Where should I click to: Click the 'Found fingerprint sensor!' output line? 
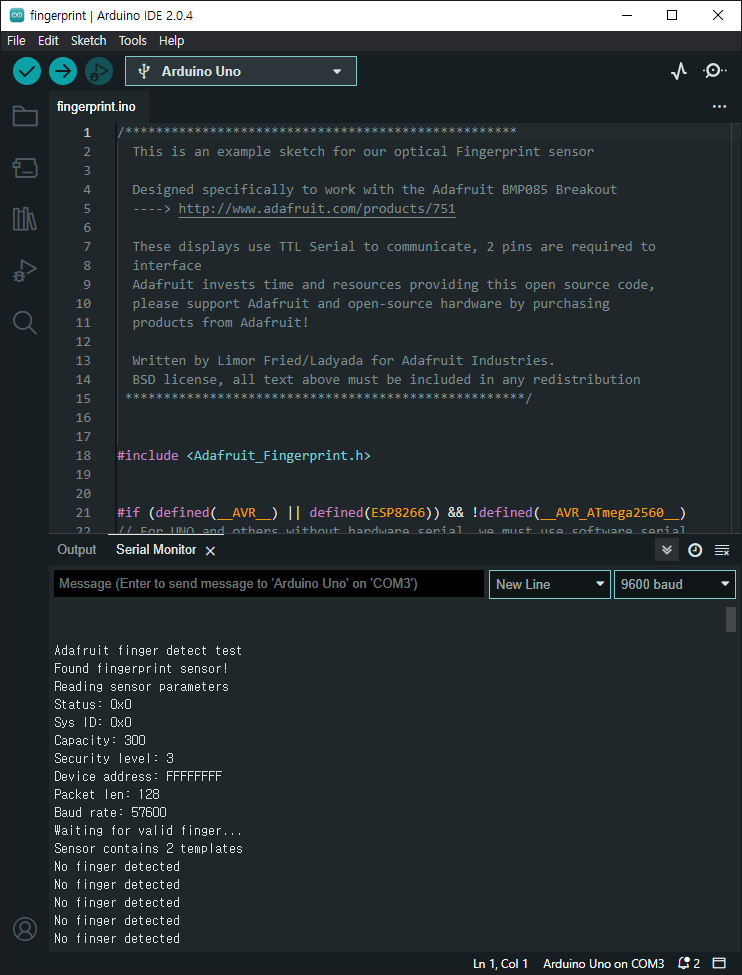(141, 669)
